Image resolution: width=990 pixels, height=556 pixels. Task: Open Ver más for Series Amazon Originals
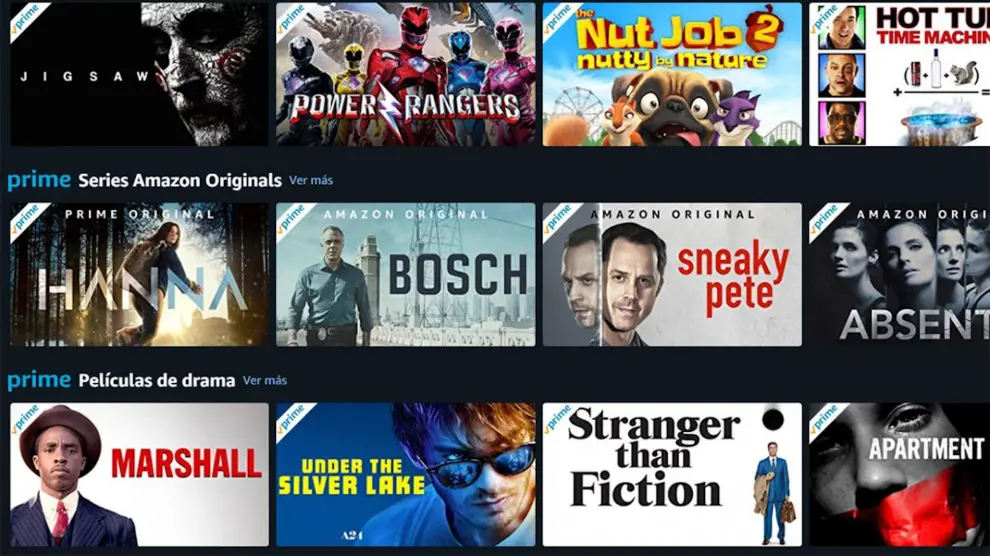(311, 180)
